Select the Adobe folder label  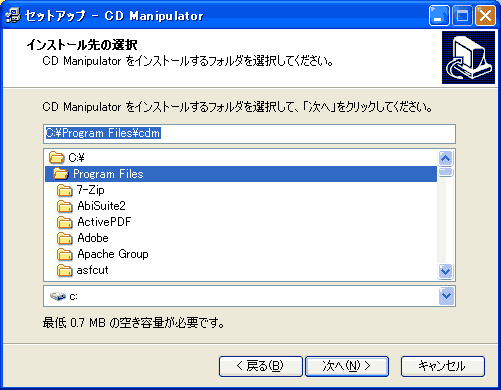pyautogui.click(x=93, y=238)
